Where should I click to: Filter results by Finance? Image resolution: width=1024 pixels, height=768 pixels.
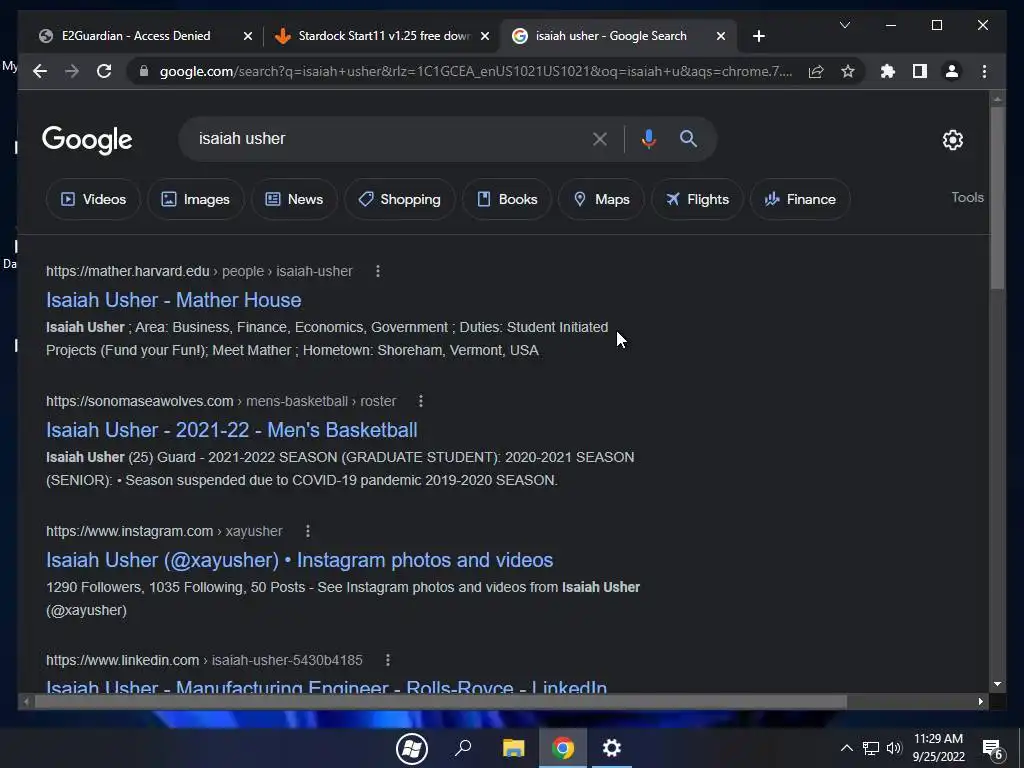(x=799, y=199)
